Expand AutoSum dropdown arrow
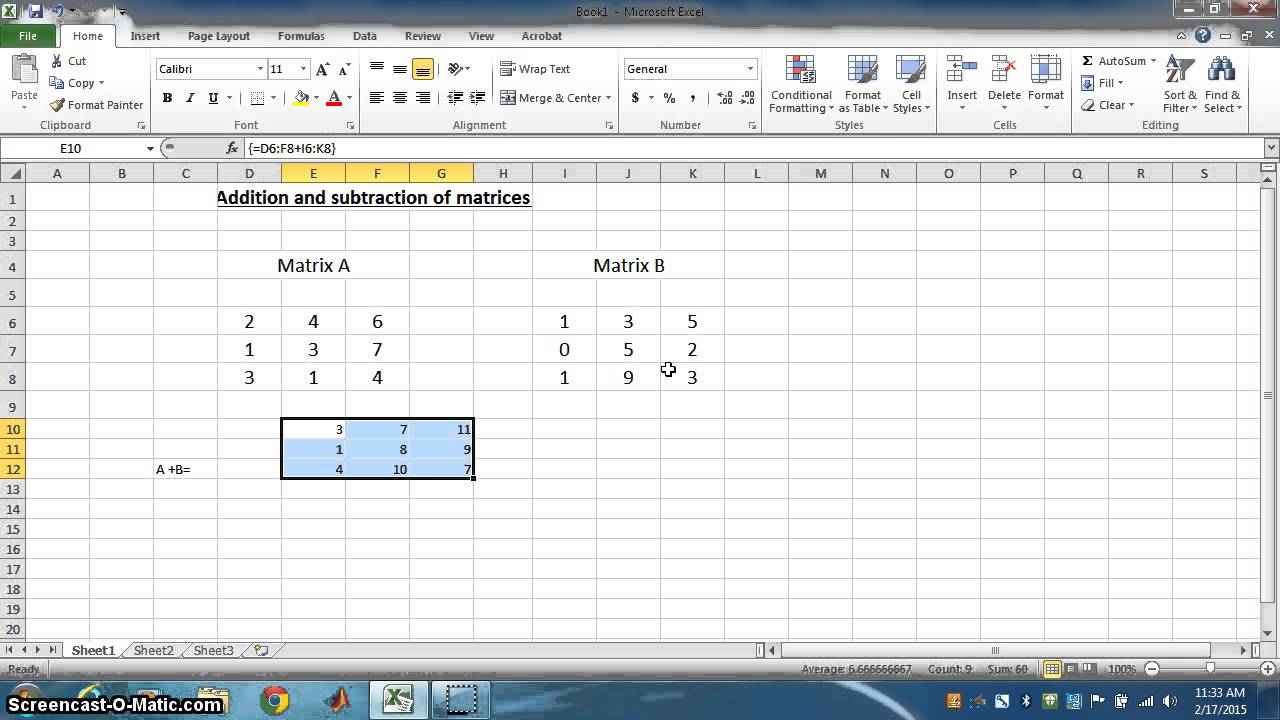This screenshot has height=720, width=1280. pyautogui.click(x=1153, y=61)
